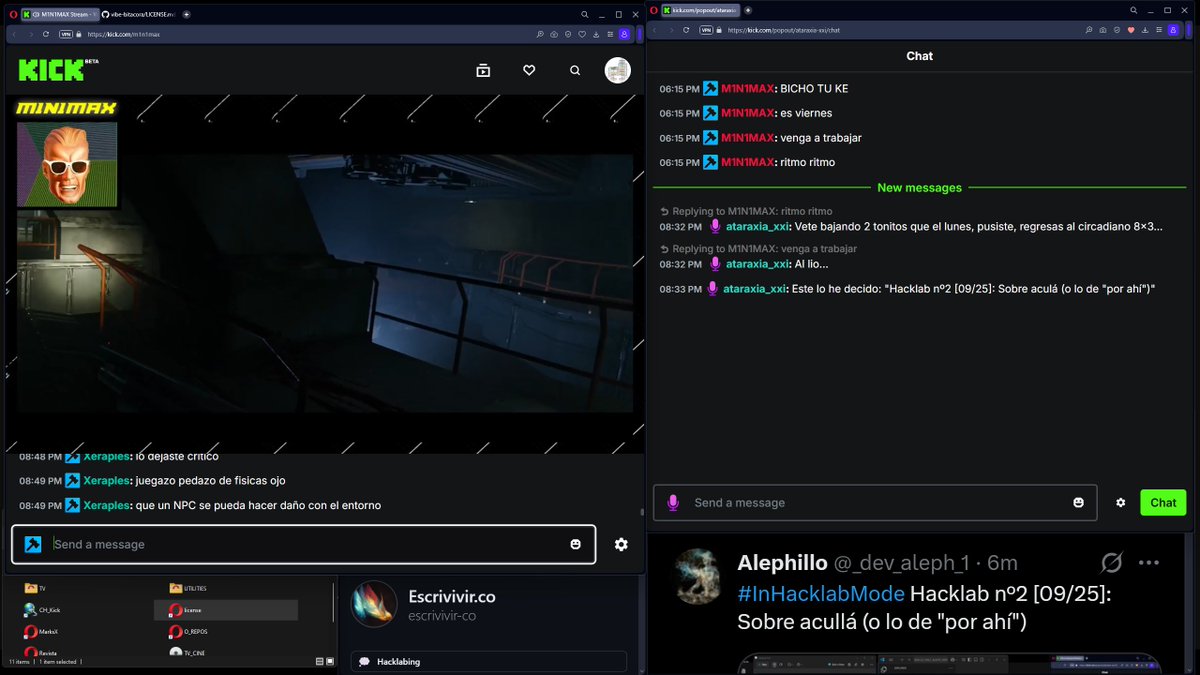Select the license file in file explorer

click(x=225, y=609)
